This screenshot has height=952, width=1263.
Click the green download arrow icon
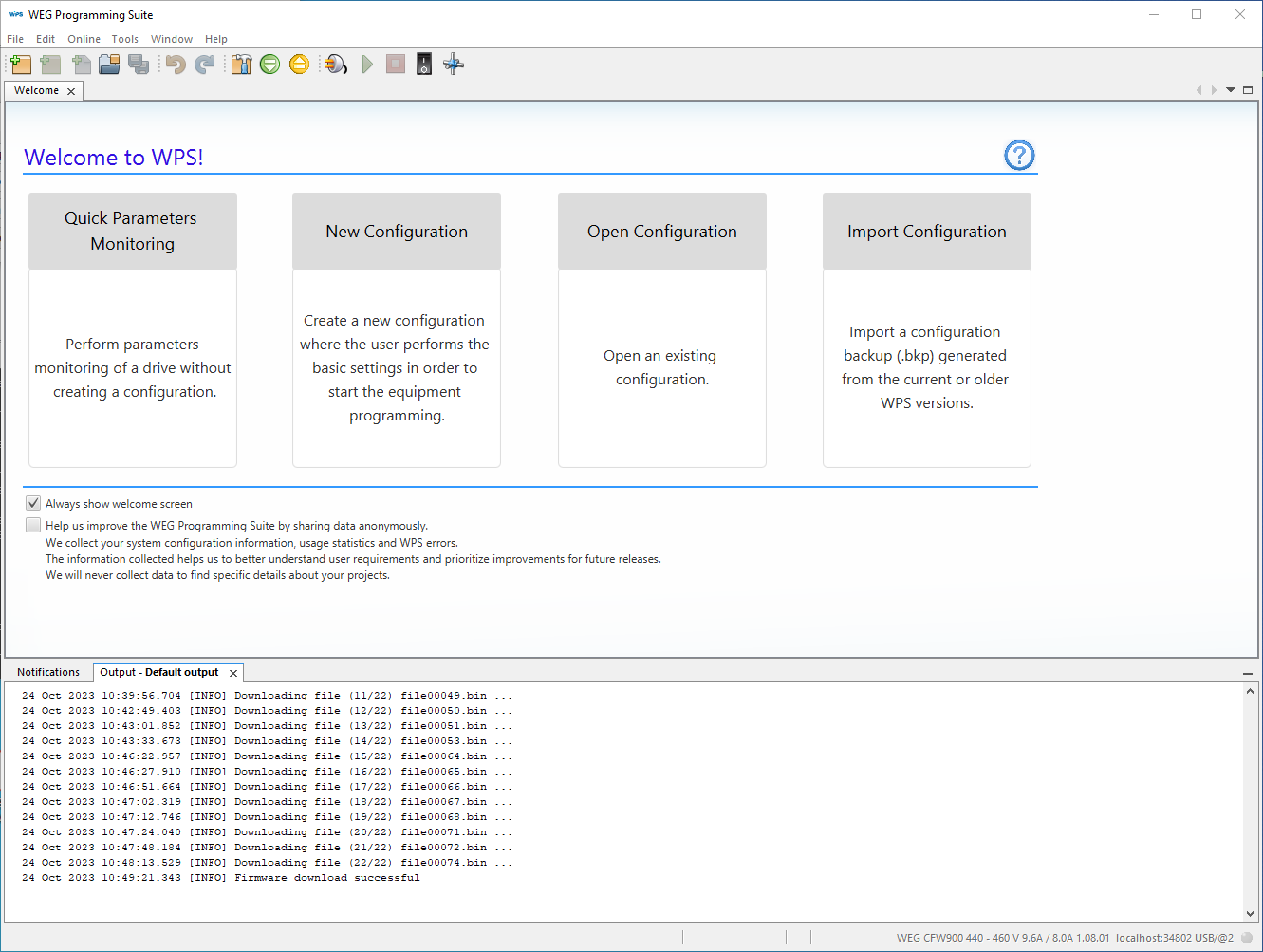270,65
